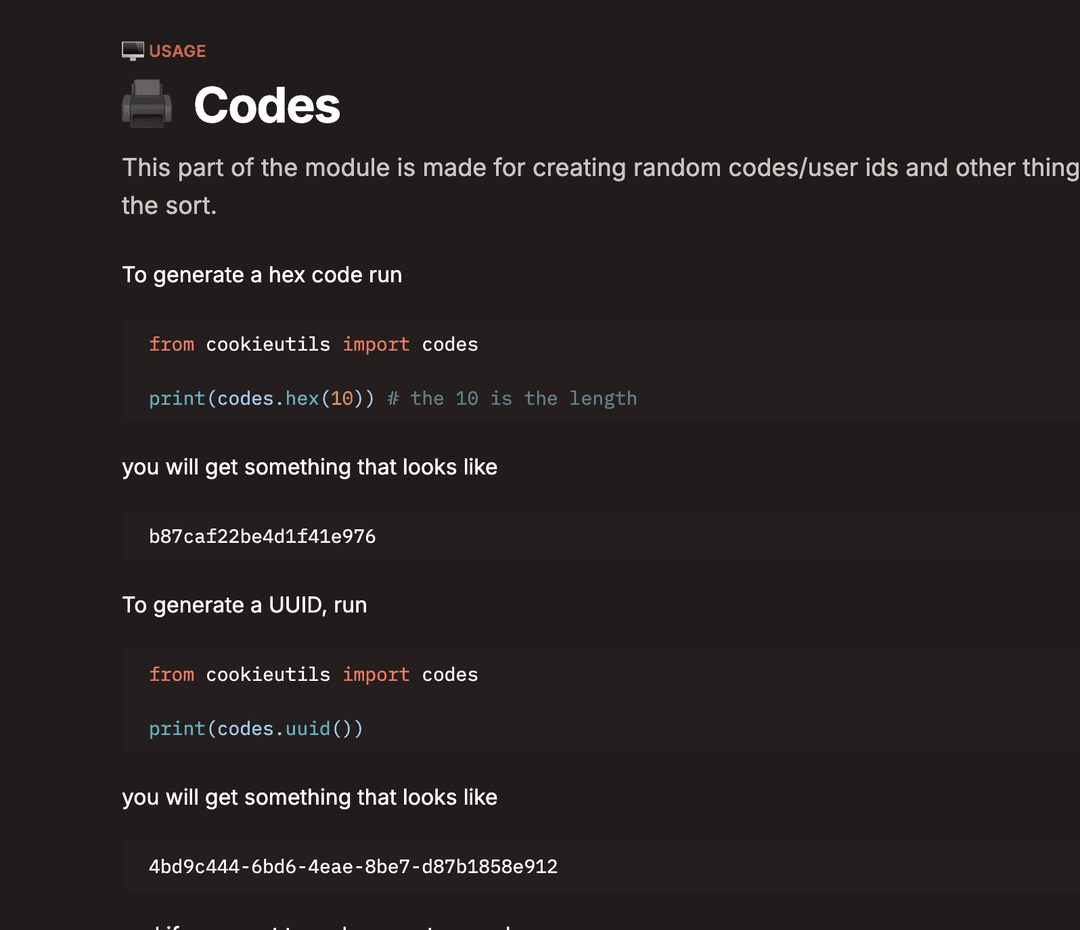This screenshot has height=930, width=1080.
Task: Click 'from' keyword in the hex code block
Action: pyautogui.click(x=171, y=344)
